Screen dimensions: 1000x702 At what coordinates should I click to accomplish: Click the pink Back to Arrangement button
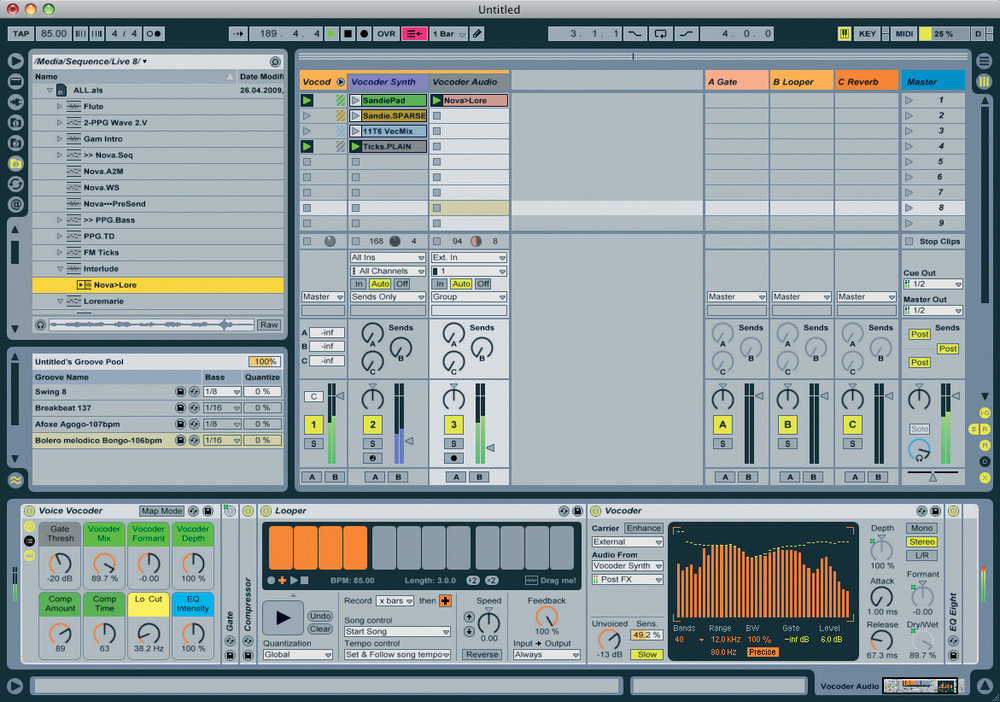[414, 34]
